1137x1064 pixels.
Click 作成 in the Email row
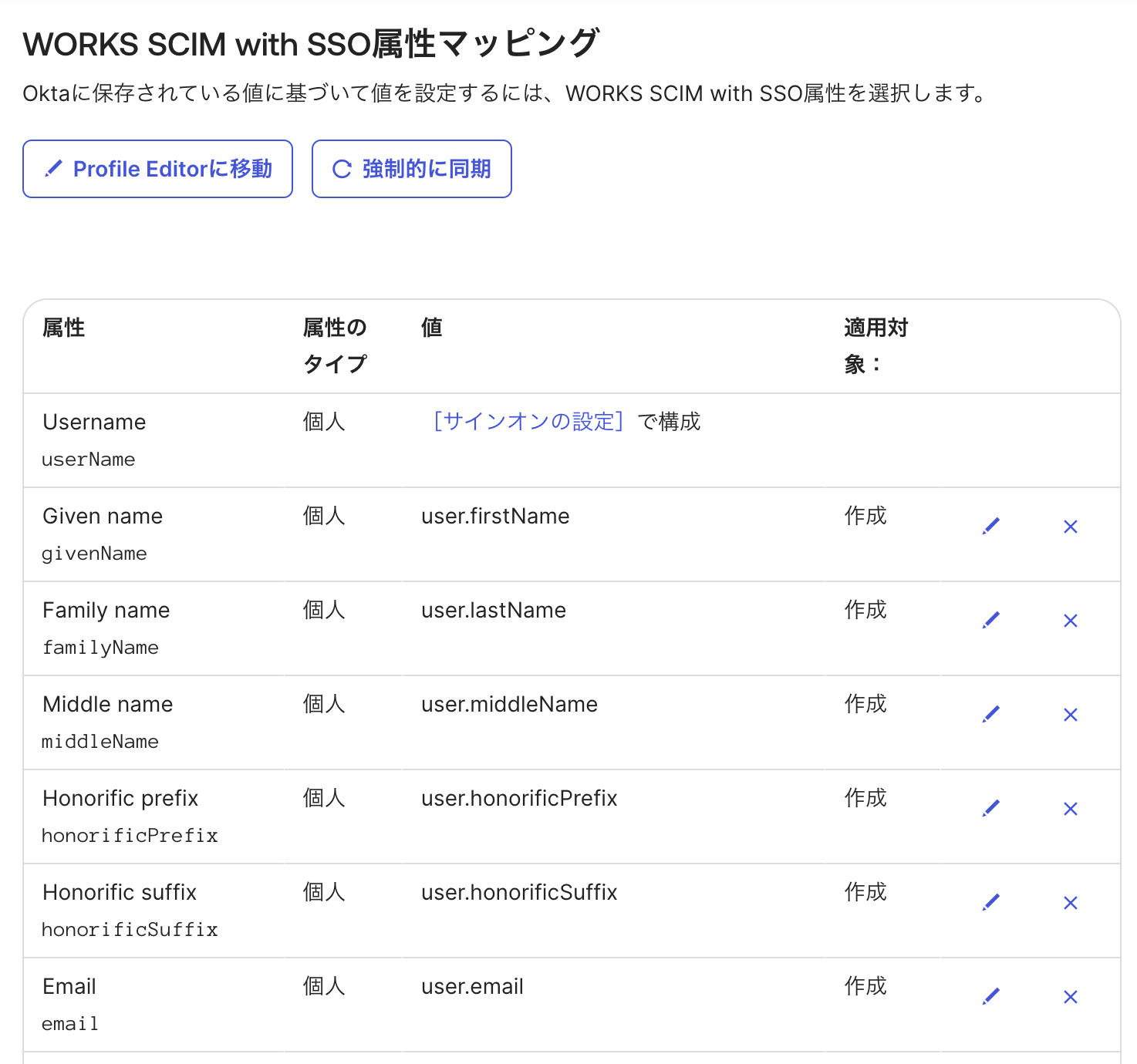point(865,986)
